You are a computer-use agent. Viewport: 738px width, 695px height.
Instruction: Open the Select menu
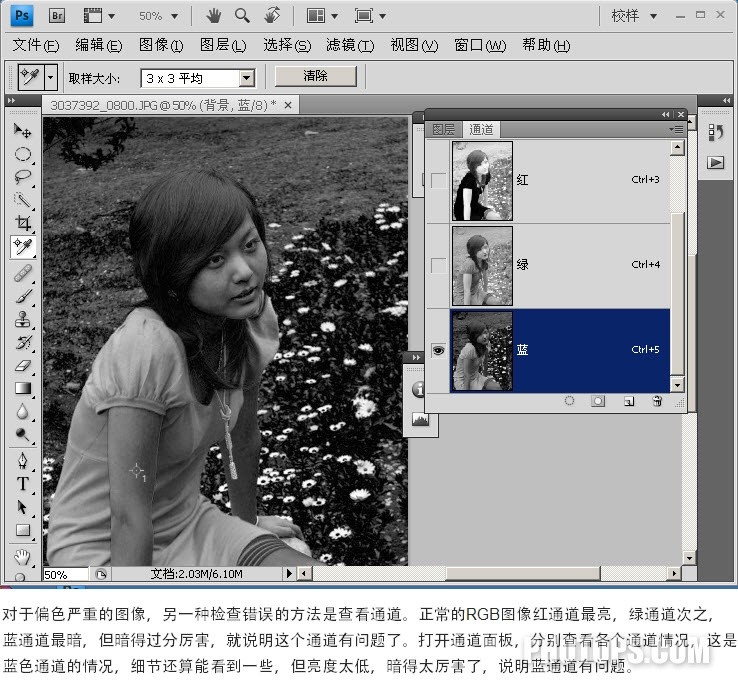coord(287,45)
